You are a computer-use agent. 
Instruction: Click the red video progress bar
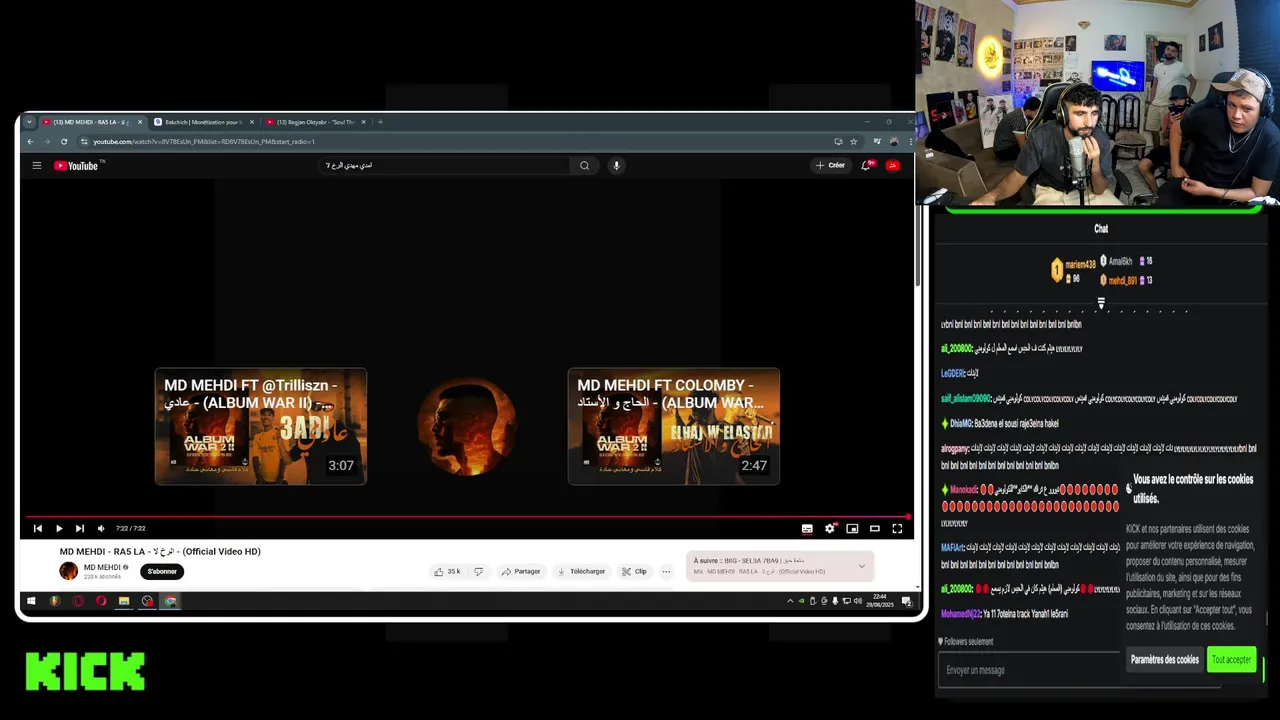pos(467,517)
